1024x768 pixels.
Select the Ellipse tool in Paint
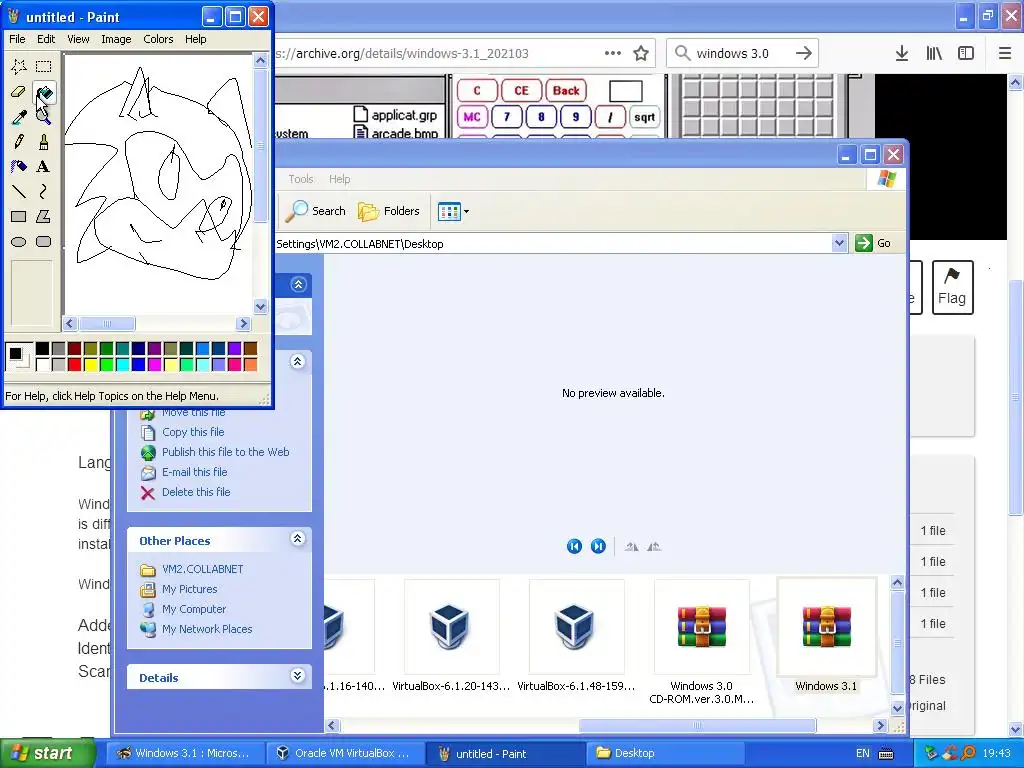coord(18,241)
